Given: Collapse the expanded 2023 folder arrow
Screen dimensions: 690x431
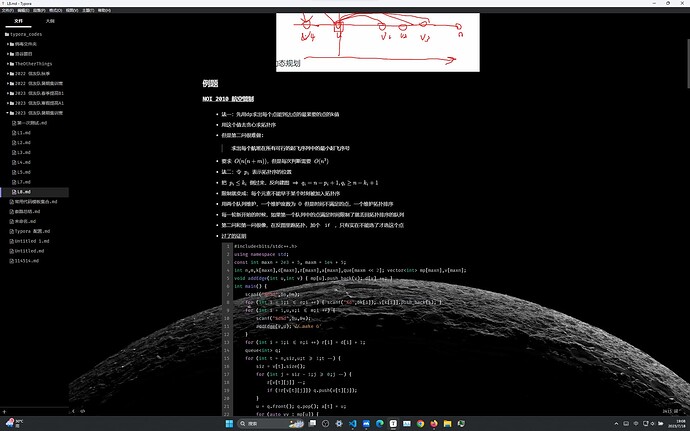Looking at the screenshot, I should pos(8,113).
